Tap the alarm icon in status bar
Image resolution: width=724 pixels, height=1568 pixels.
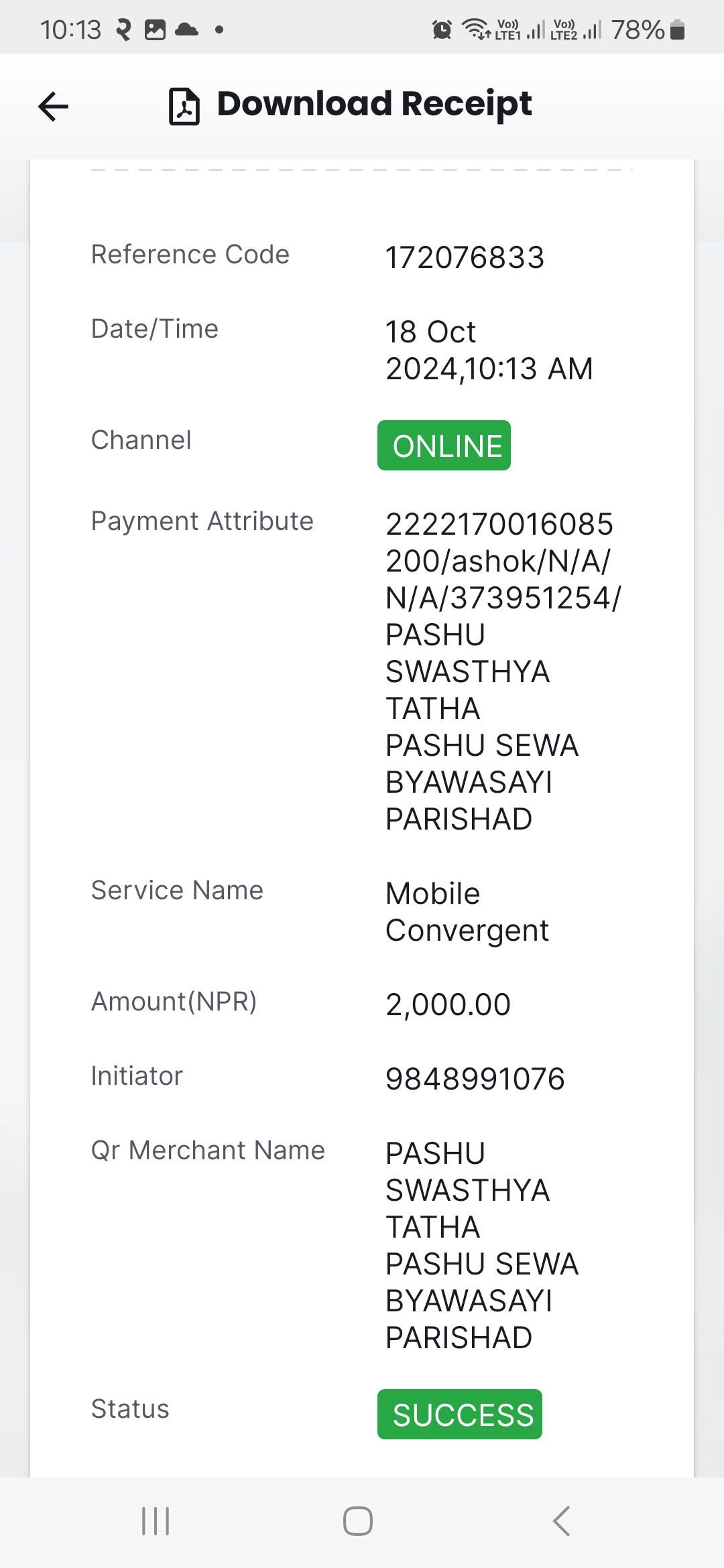click(442, 29)
